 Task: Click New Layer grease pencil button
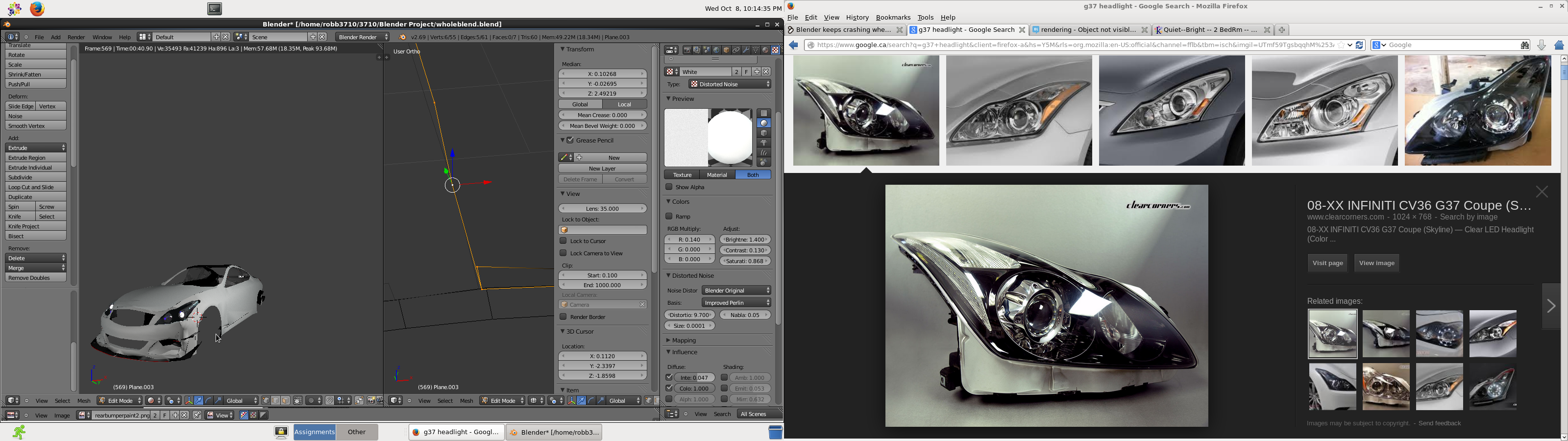click(x=603, y=169)
